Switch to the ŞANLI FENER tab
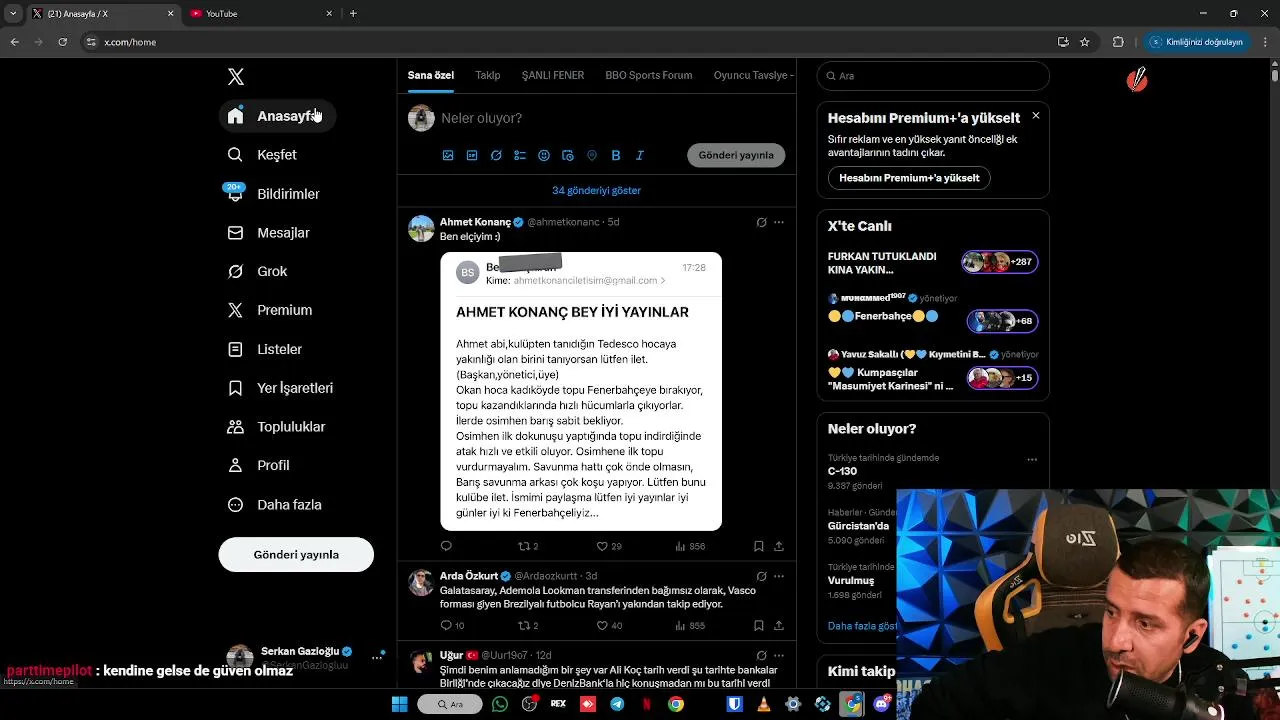Image resolution: width=1280 pixels, height=720 pixels. coord(553,75)
